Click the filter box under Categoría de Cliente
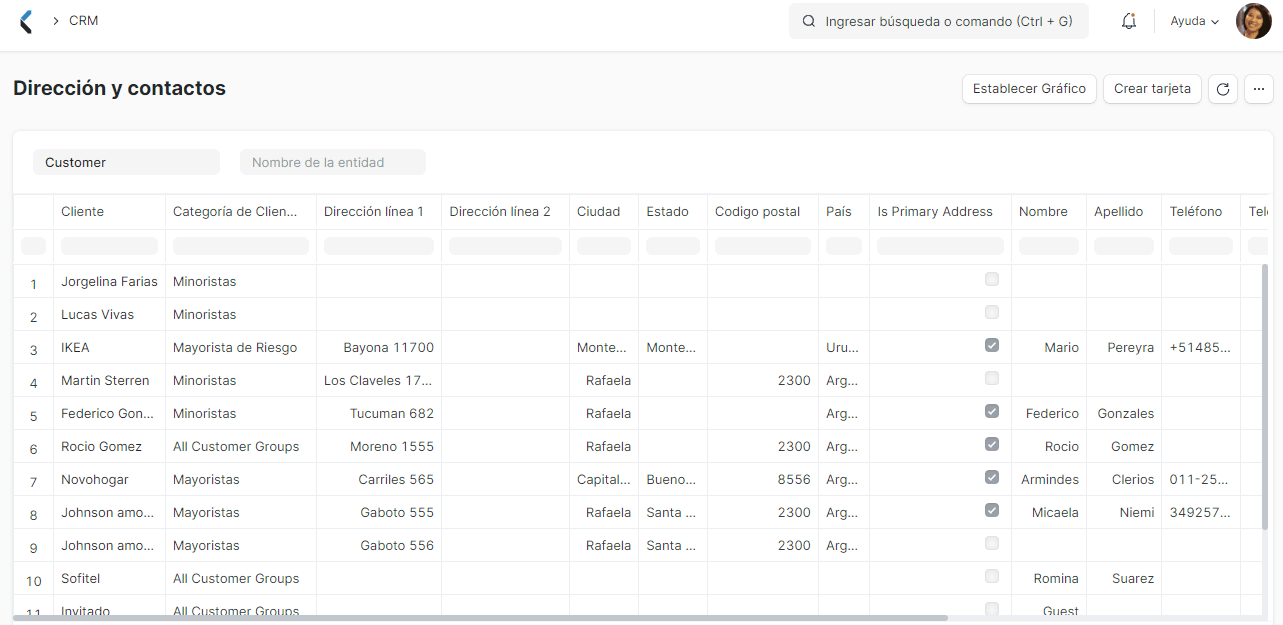1283x625 pixels. pyautogui.click(x=241, y=246)
